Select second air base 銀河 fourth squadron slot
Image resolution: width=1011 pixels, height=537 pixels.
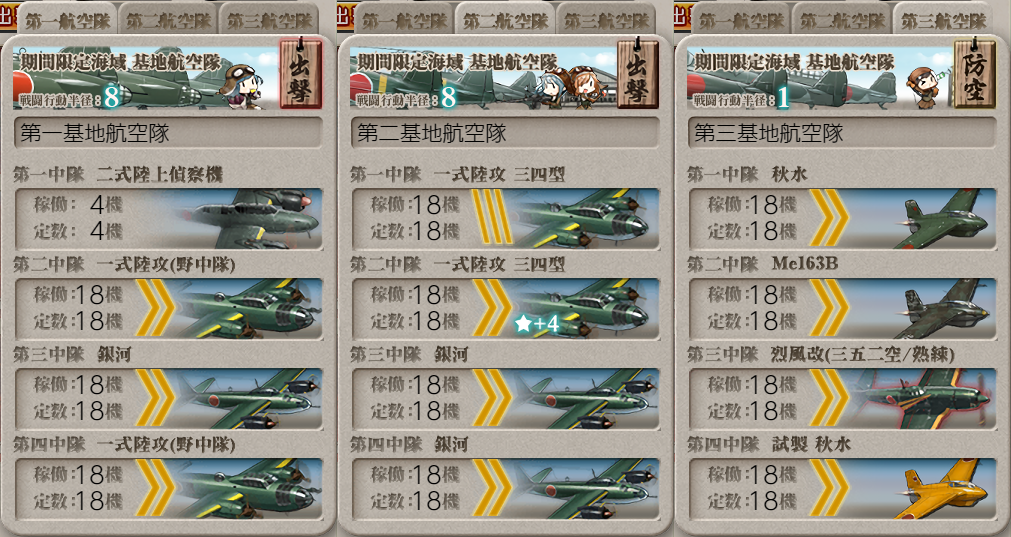pos(506,489)
